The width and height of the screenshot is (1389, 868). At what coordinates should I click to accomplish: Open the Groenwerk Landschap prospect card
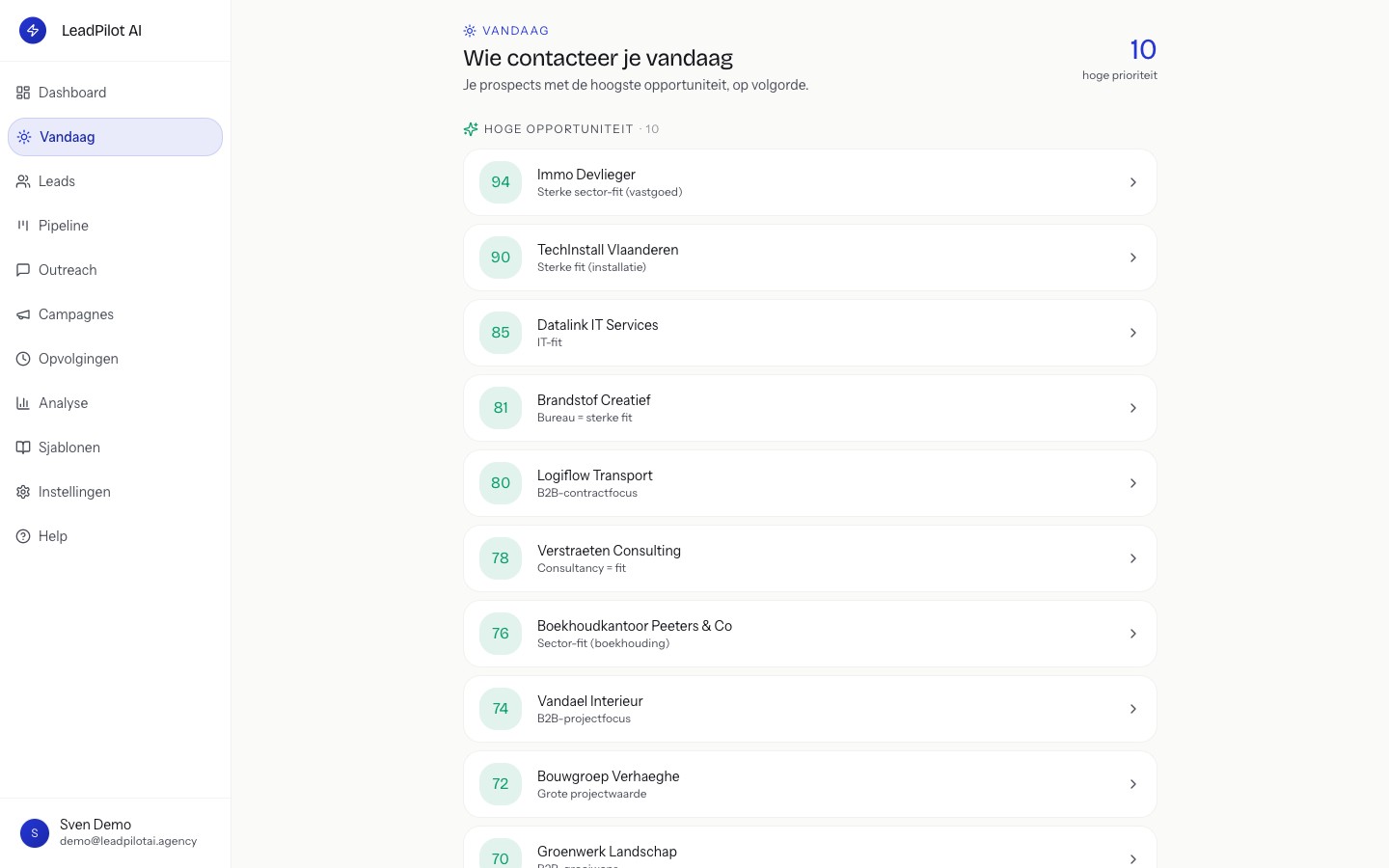(810, 847)
